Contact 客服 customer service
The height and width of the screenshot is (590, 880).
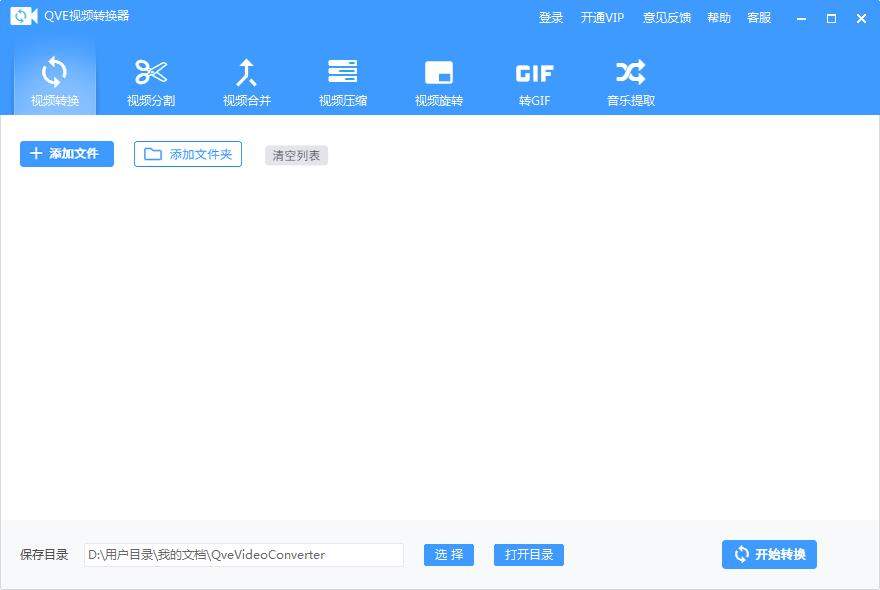tap(758, 17)
